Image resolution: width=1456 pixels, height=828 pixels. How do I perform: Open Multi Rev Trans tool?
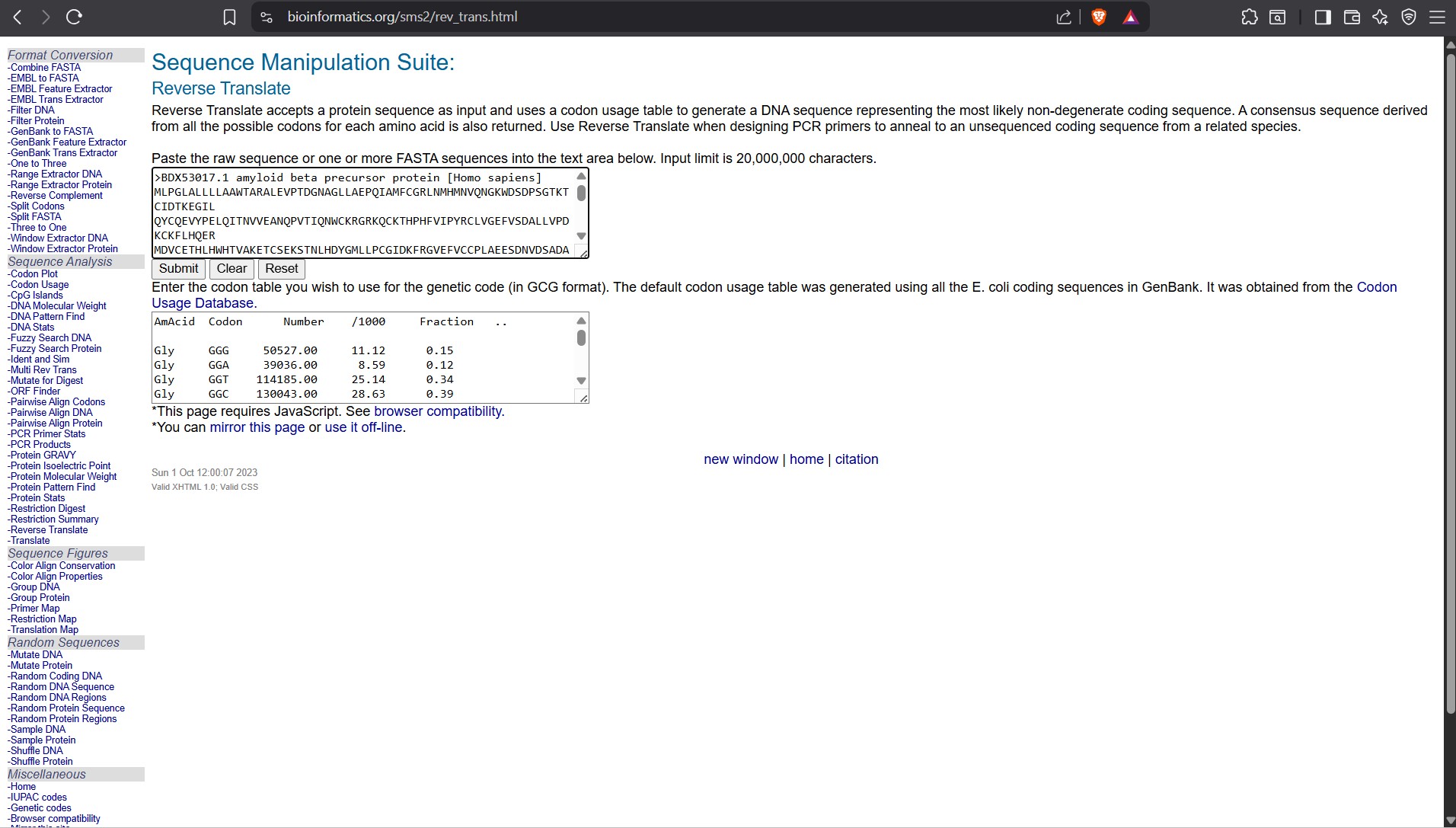(43, 369)
